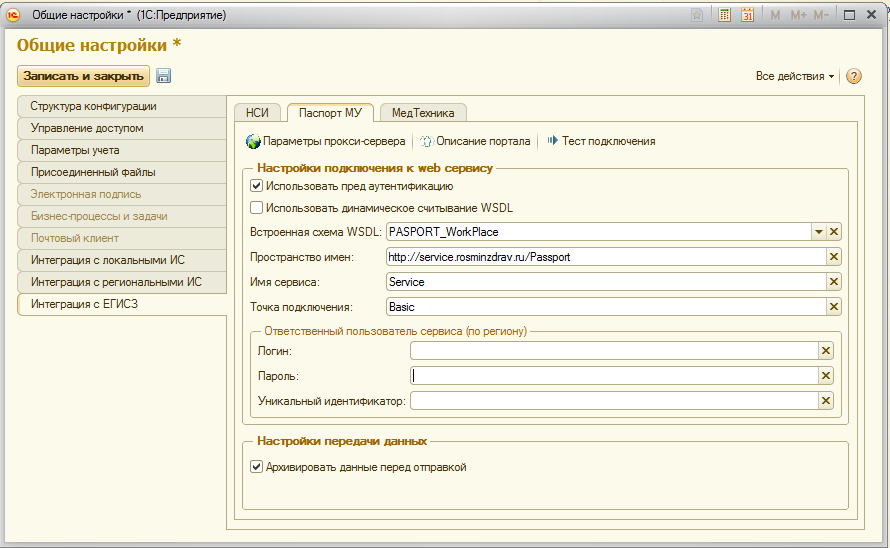890x548 pixels.
Task: Click into the Уникальный идентификатор input field
Action: click(x=613, y=401)
